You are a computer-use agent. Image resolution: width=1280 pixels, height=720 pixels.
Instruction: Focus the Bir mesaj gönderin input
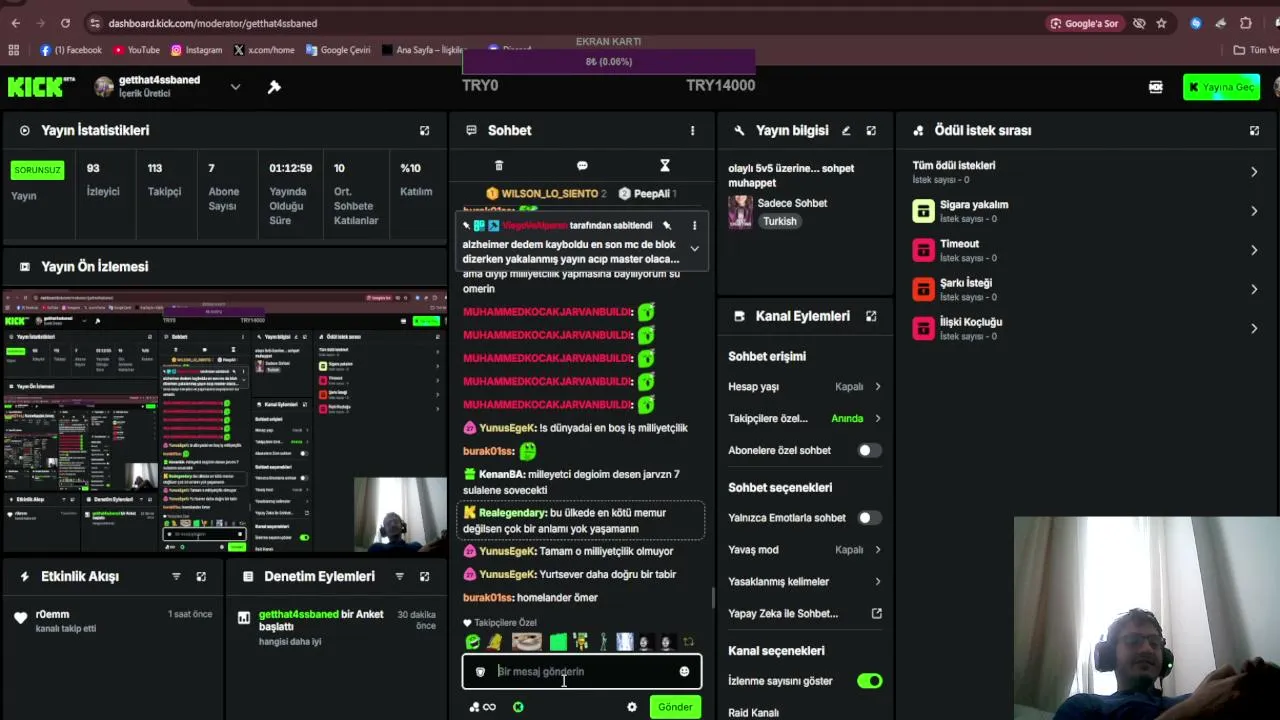click(581, 672)
